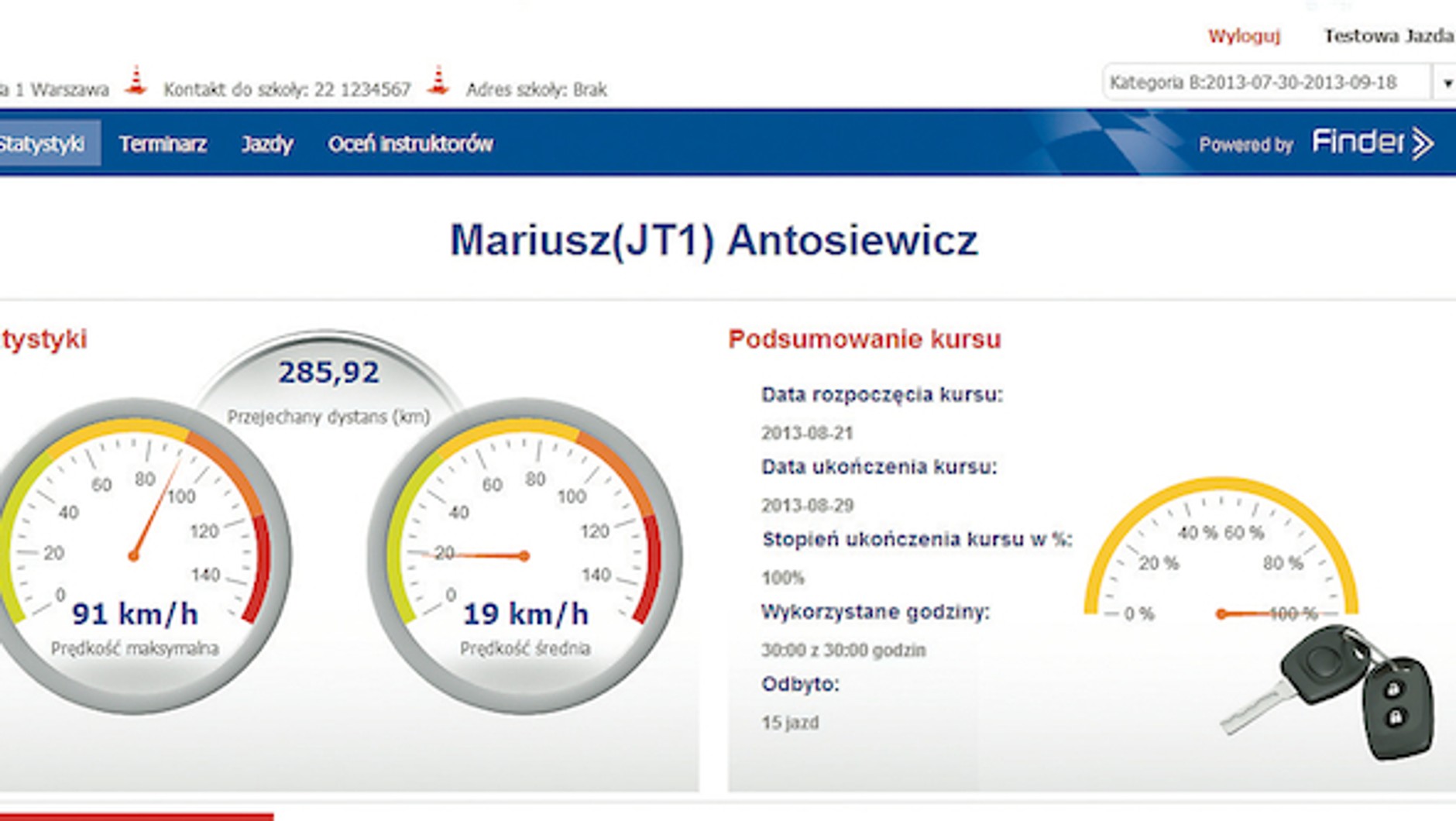This screenshot has width=1456, height=821.
Task: Click the 19 km/h average speed reading
Action: point(526,614)
